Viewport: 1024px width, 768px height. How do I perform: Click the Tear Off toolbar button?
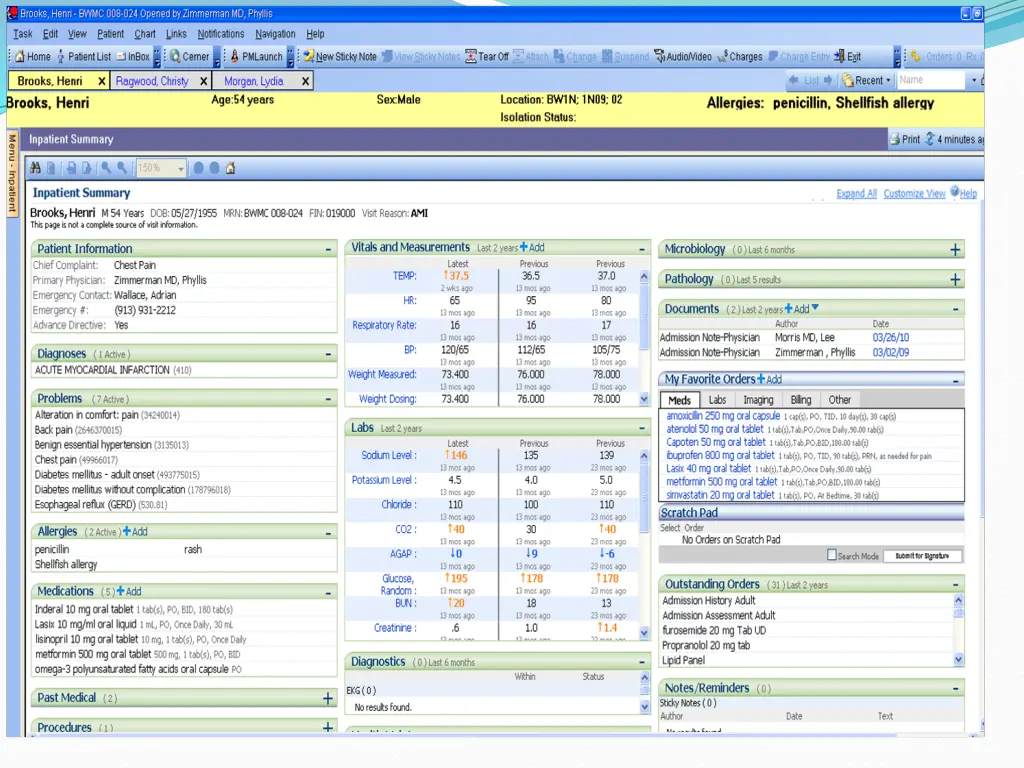(x=487, y=57)
